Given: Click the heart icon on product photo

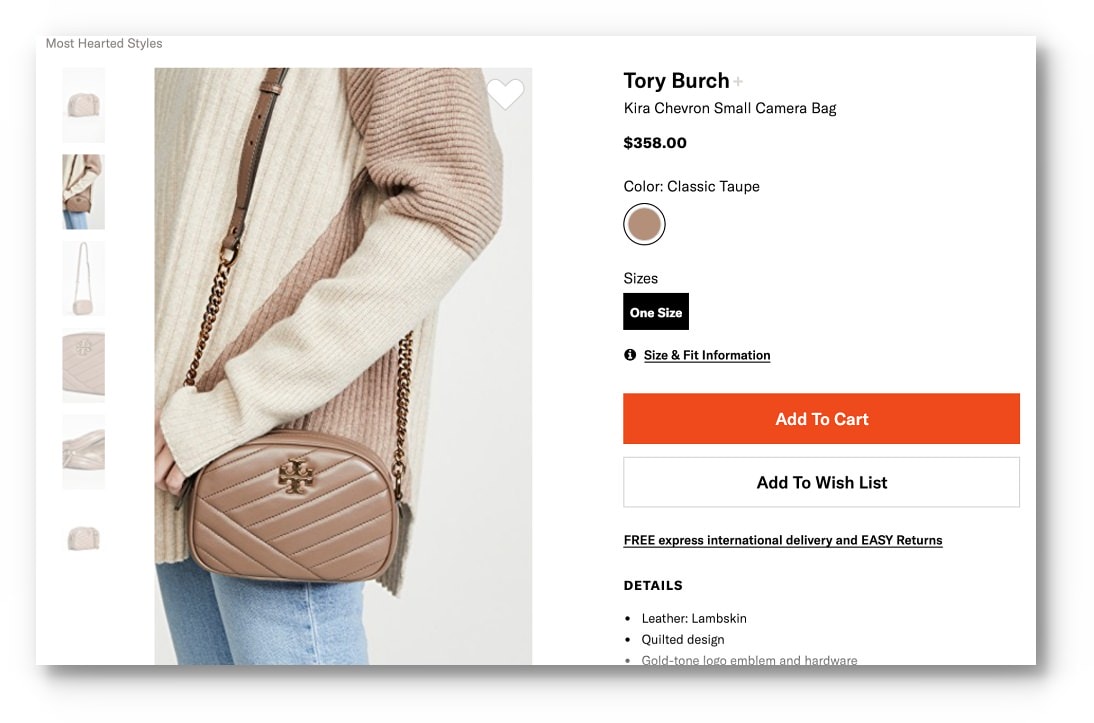Looking at the screenshot, I should click(505, 95).
